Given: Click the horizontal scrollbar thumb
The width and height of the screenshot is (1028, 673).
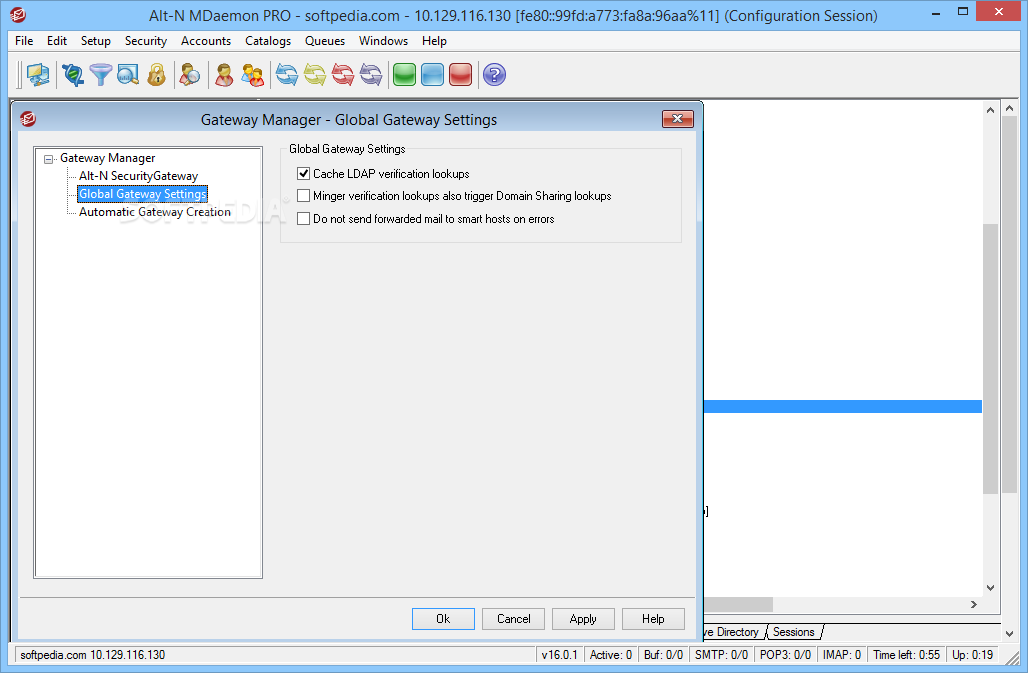Looking at the screenshot, I should click(738, 604).
